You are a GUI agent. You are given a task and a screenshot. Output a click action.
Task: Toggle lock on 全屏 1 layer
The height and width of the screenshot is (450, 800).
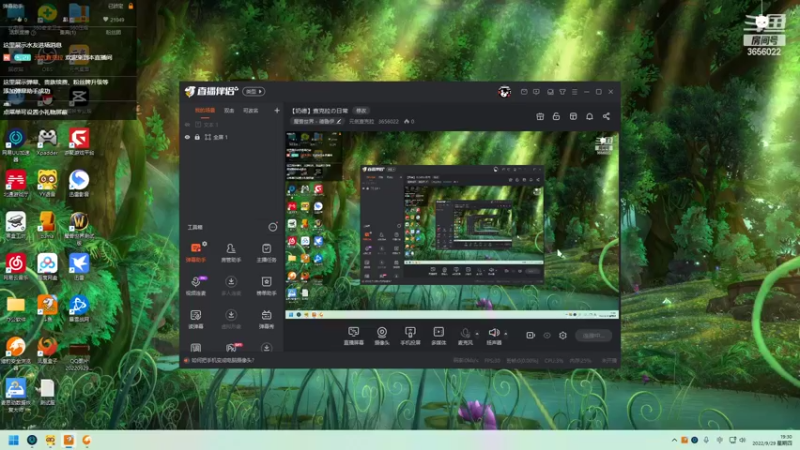[197, 137]
